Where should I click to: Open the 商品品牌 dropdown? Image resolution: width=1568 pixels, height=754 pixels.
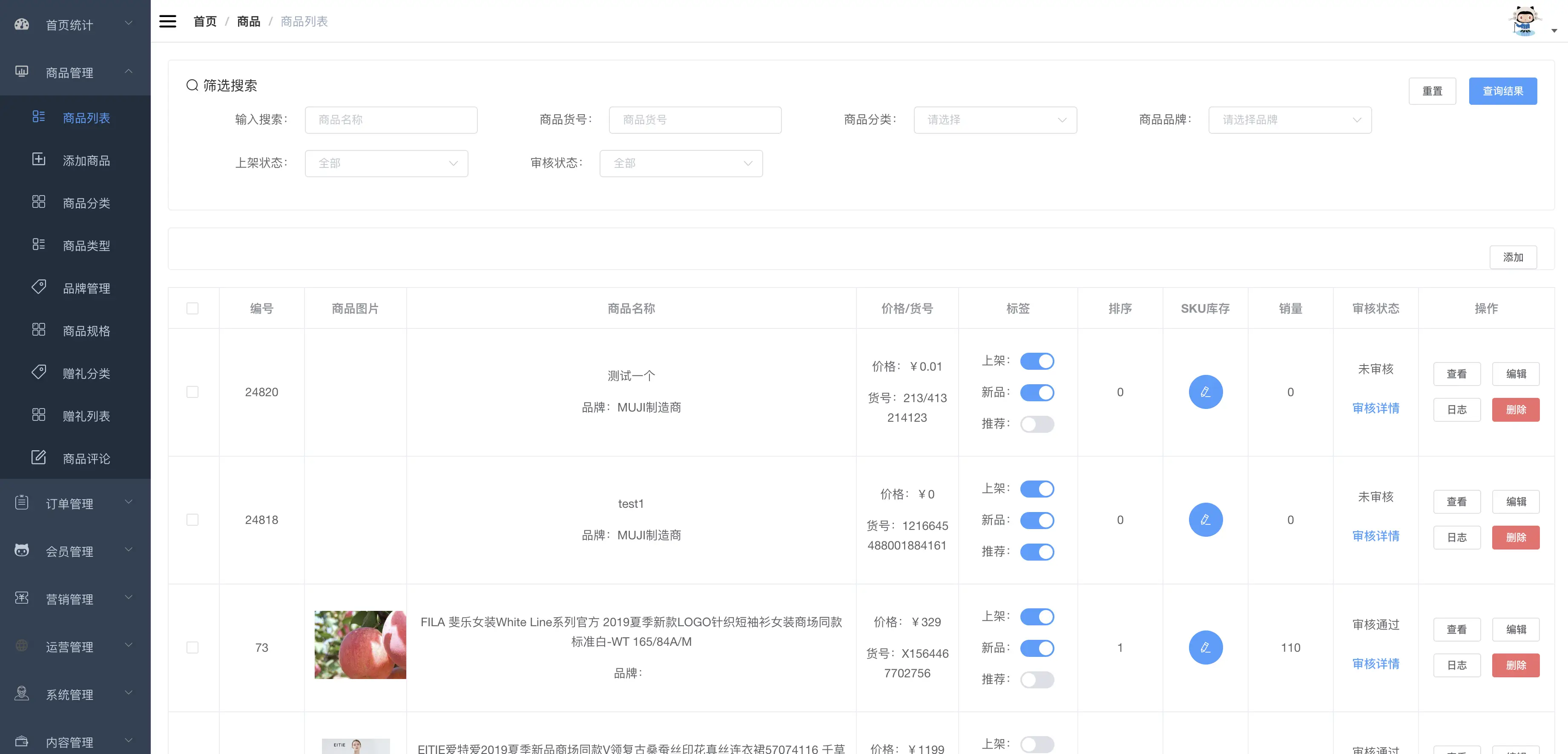pos(1290,120)
